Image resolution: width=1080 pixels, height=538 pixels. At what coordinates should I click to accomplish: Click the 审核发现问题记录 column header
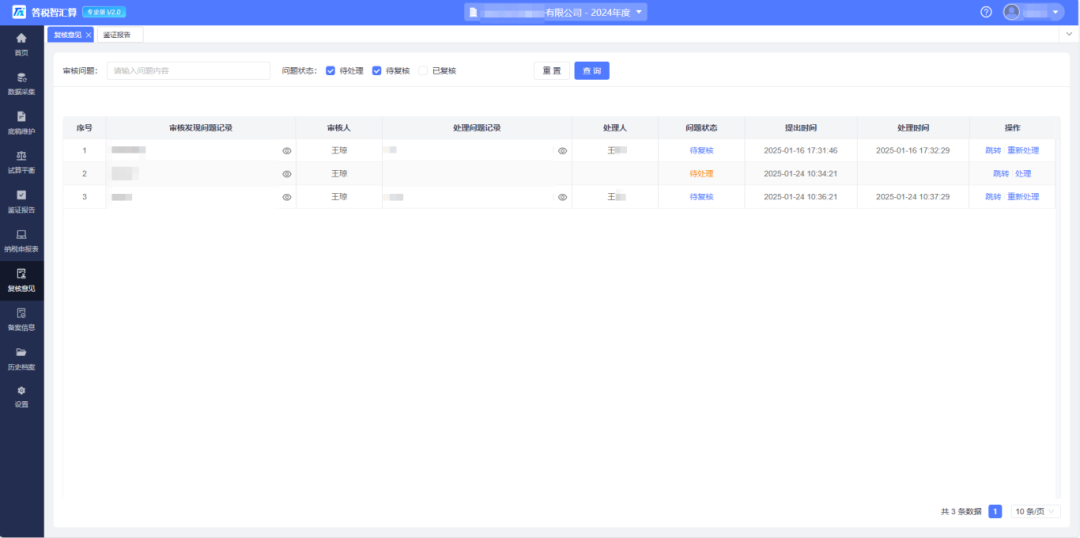(200, 128)
